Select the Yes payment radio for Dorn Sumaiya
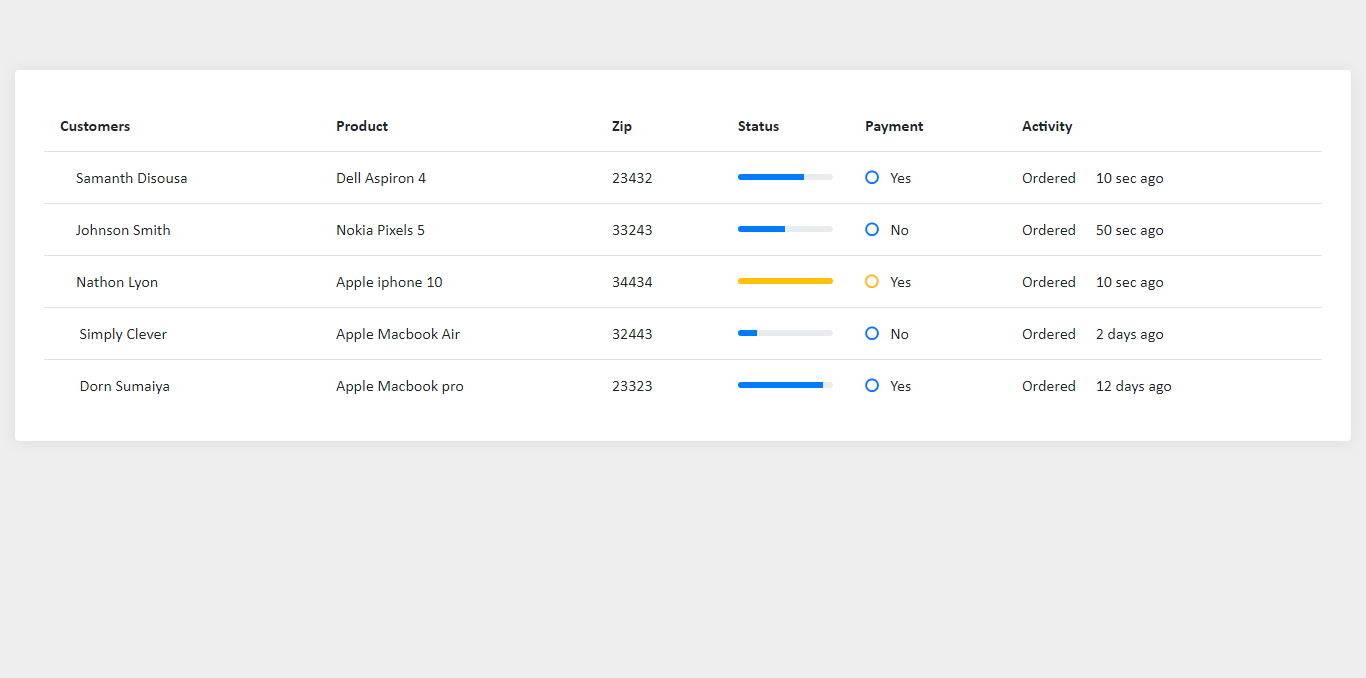 [872, 385]
